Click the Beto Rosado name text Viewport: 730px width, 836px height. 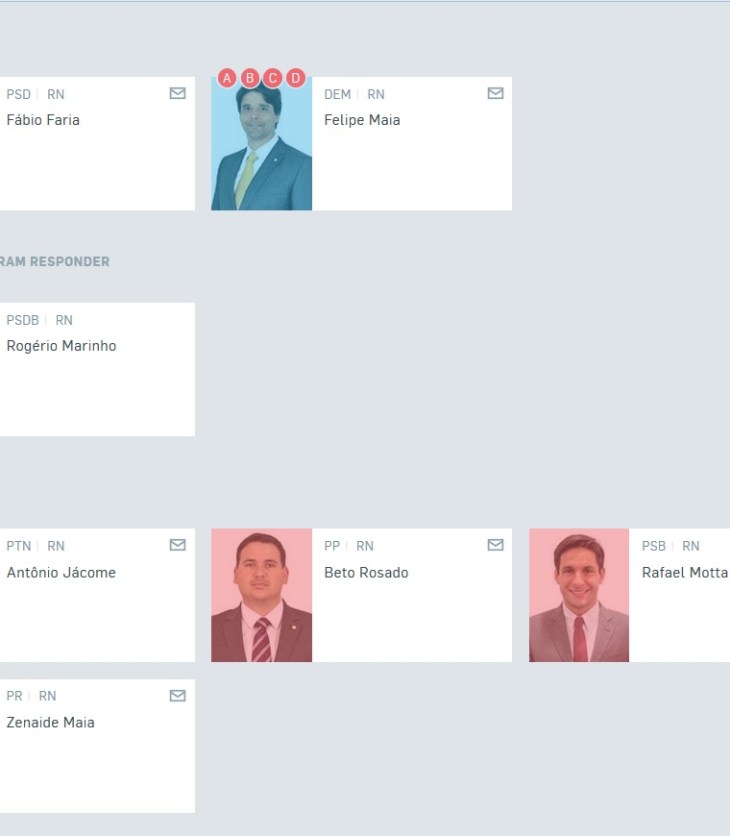pos(366,573)
